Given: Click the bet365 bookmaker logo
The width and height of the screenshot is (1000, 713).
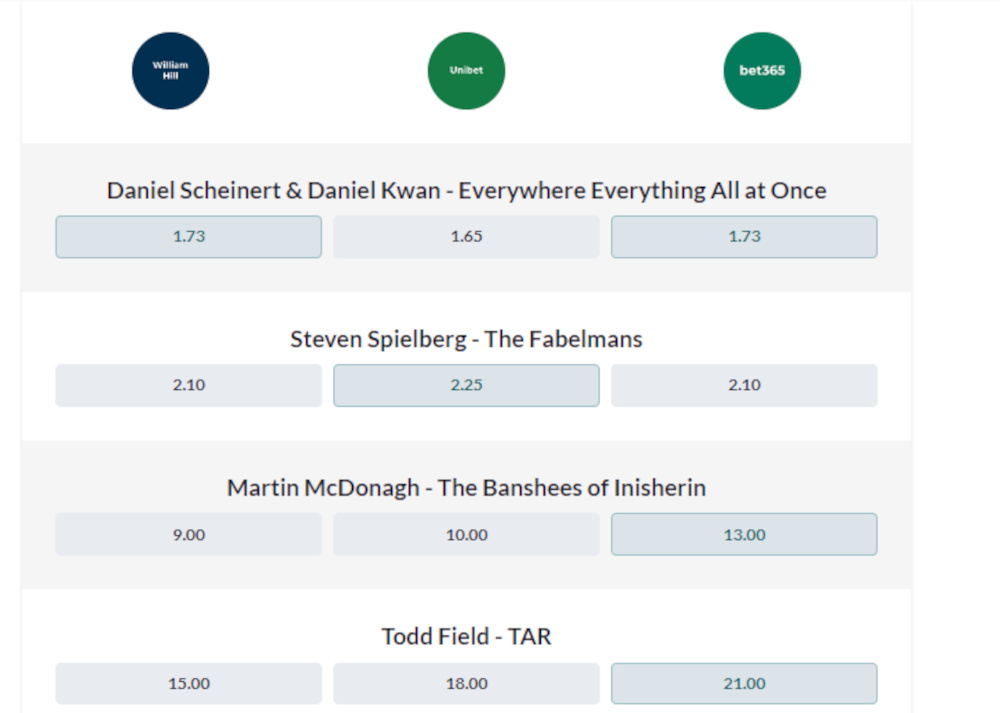Looking at the screenshot, I should [762, 71].
